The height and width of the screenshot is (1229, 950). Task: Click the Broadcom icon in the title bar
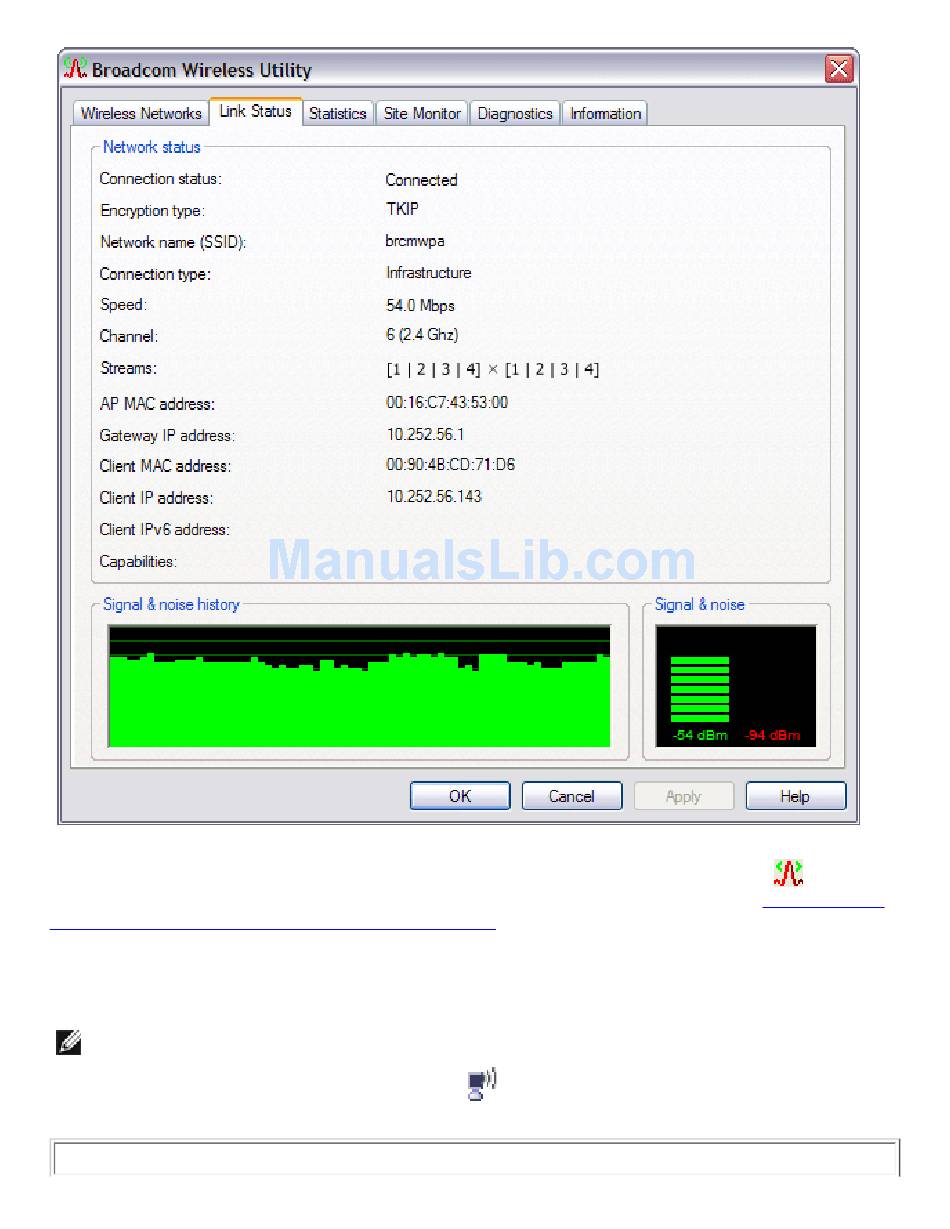pyautogui.click(x=75, y=70)
